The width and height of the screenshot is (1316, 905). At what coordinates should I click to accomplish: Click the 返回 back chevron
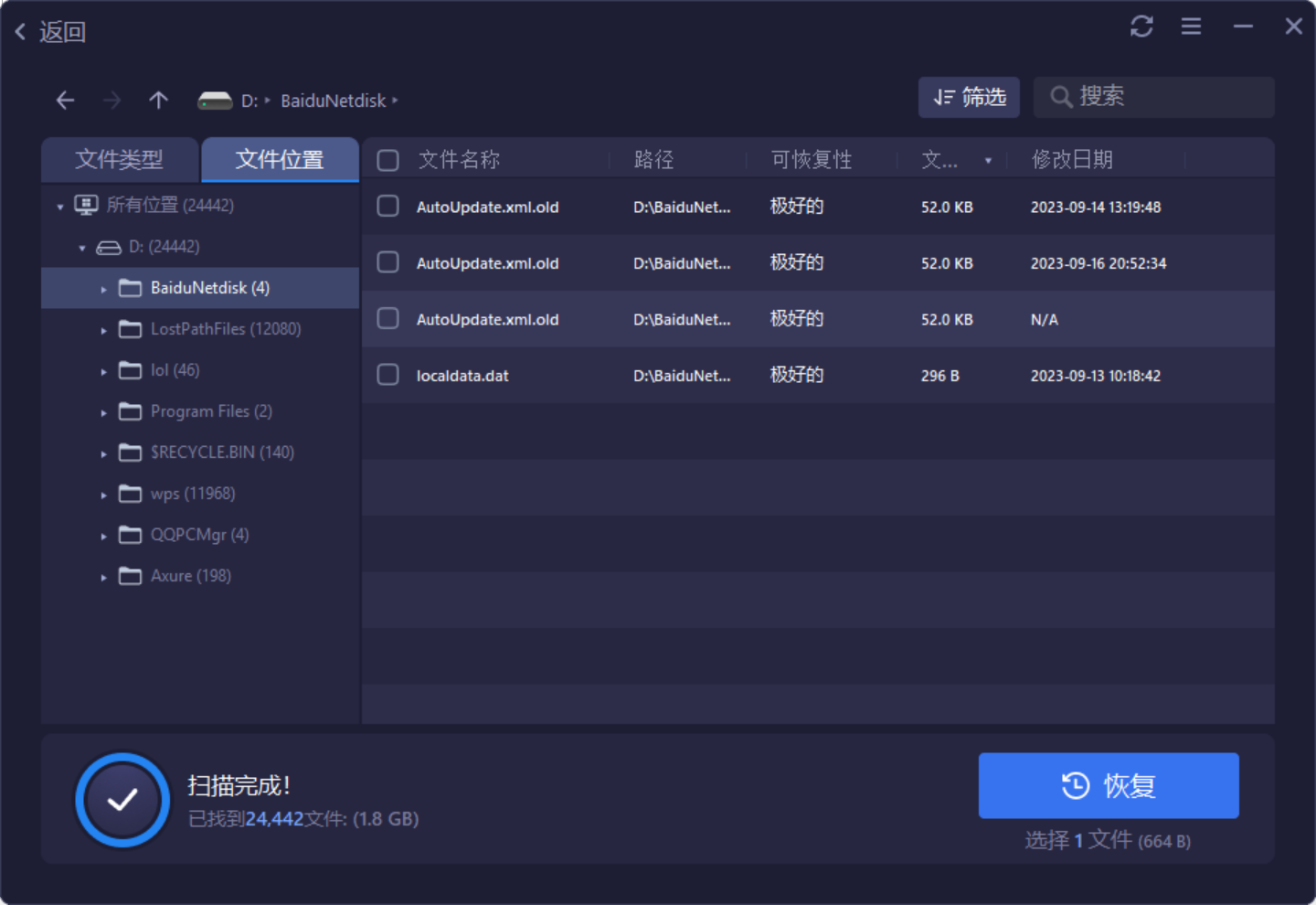click(20, 32)
